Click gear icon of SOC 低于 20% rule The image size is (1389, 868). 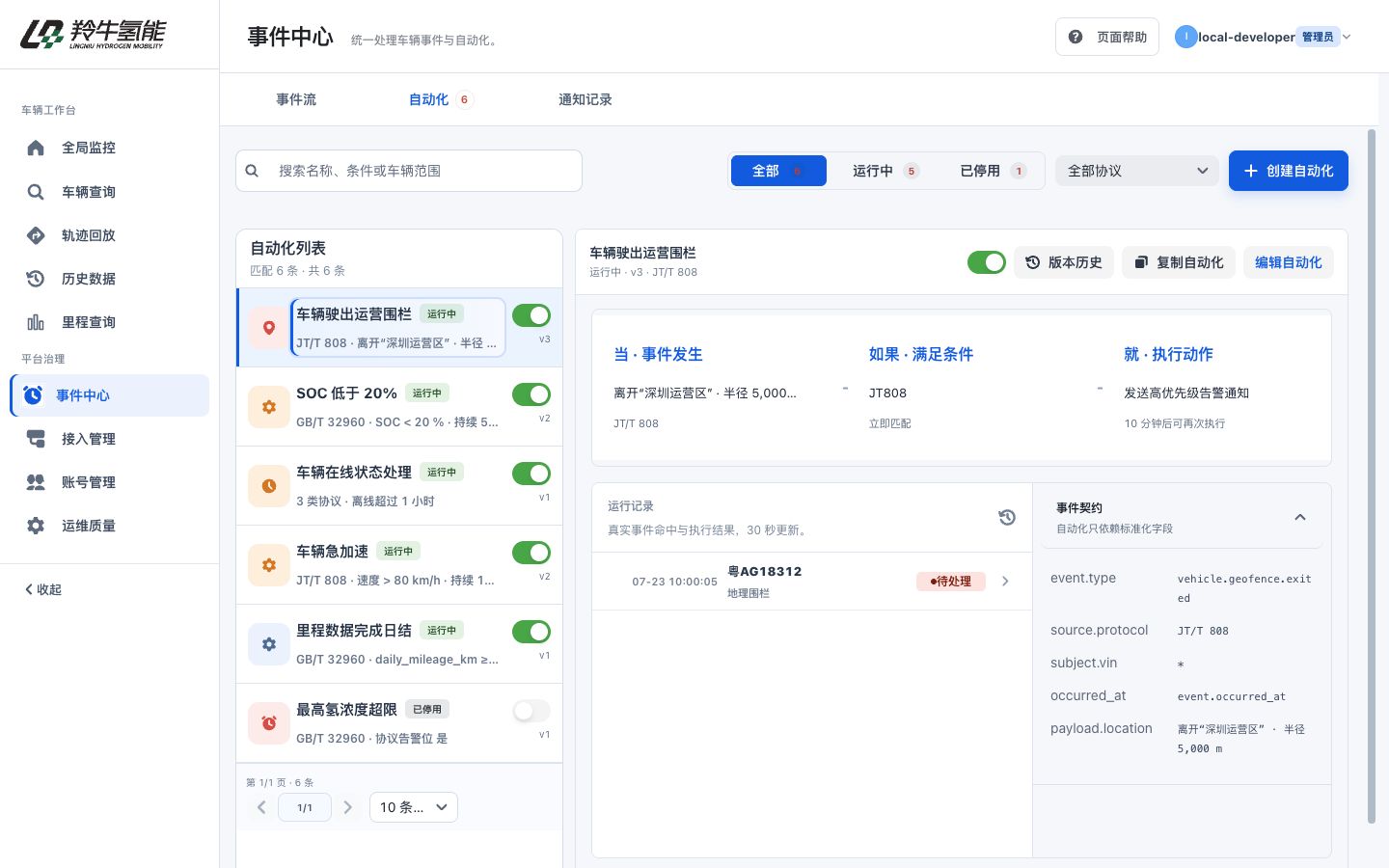269,407
